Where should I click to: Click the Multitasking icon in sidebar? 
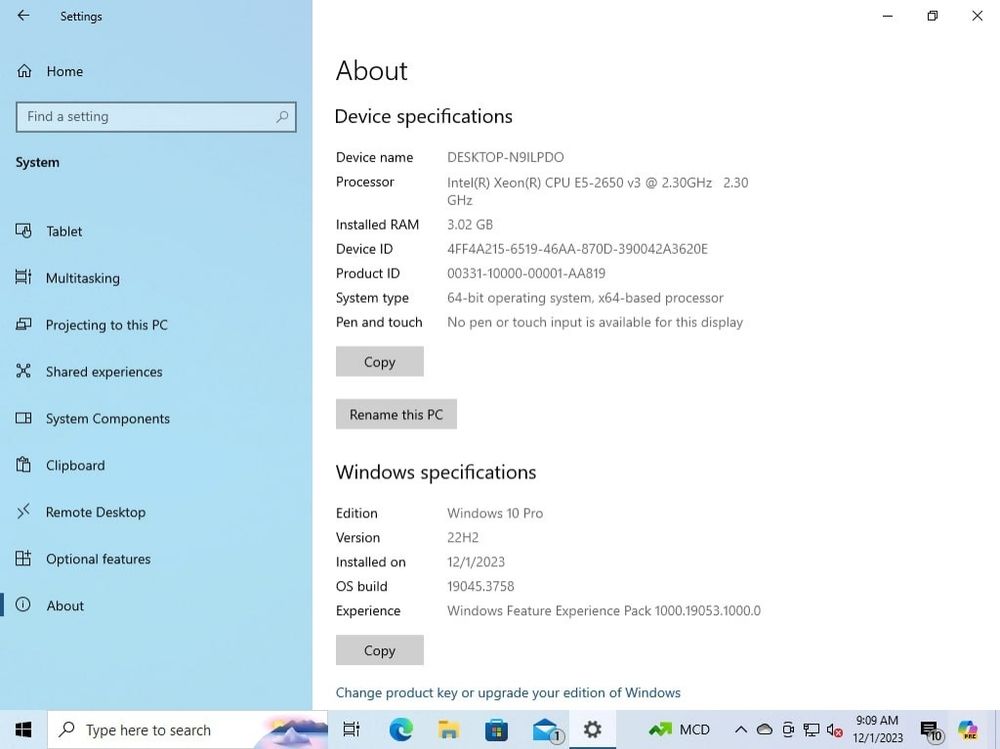click(24, 278)
